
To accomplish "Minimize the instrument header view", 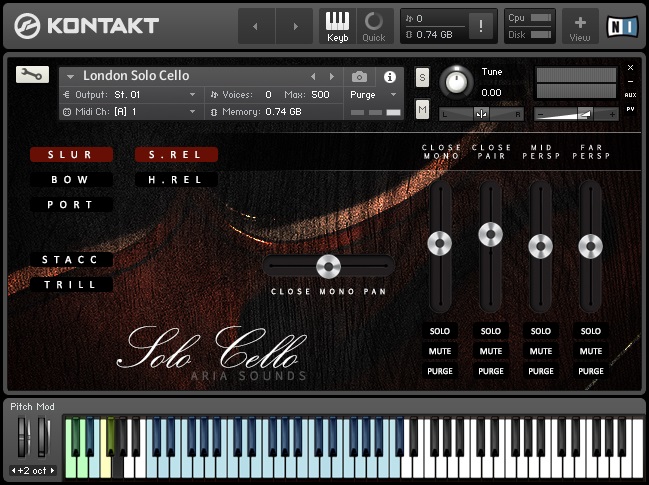I will click(630, 82).
